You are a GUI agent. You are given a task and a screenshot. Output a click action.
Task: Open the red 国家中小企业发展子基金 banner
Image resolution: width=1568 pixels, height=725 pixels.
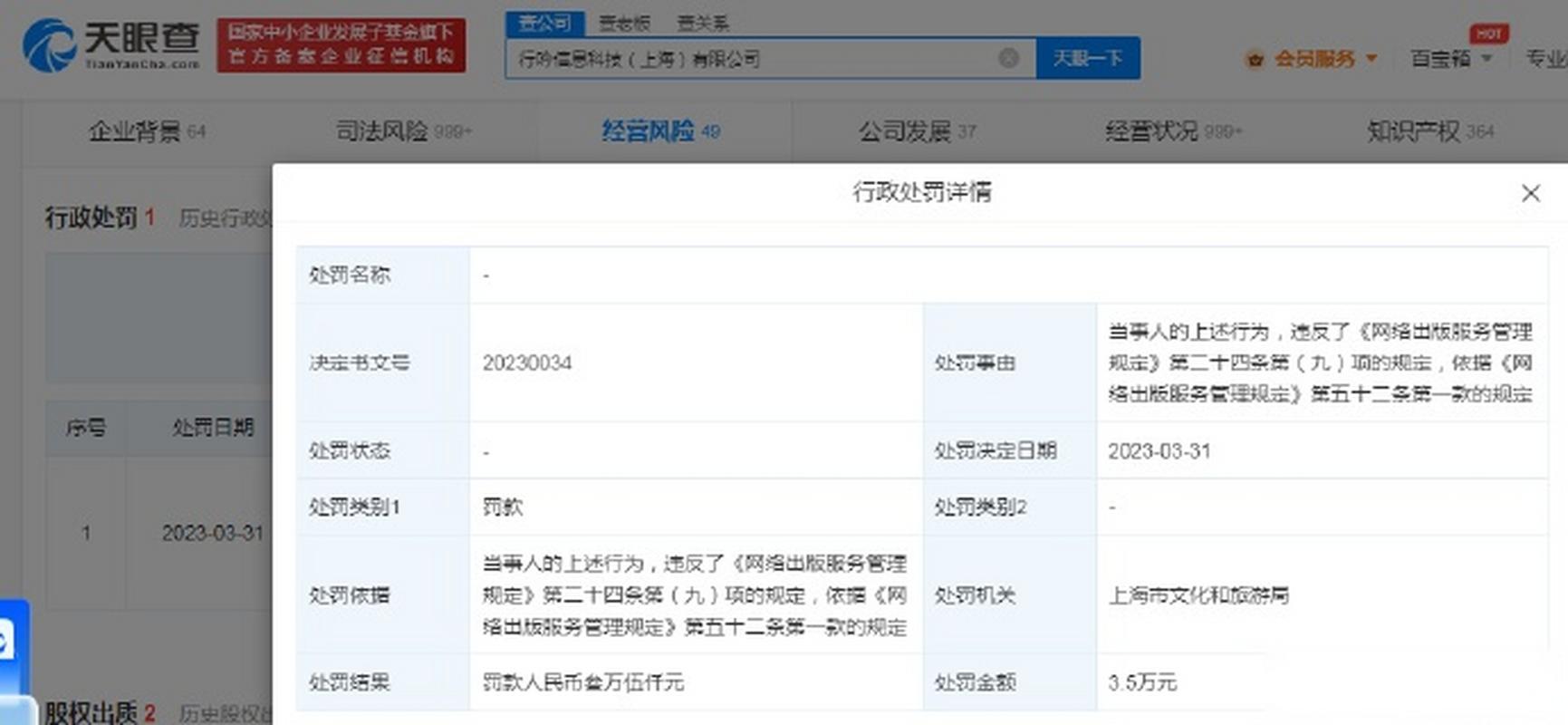341,44
